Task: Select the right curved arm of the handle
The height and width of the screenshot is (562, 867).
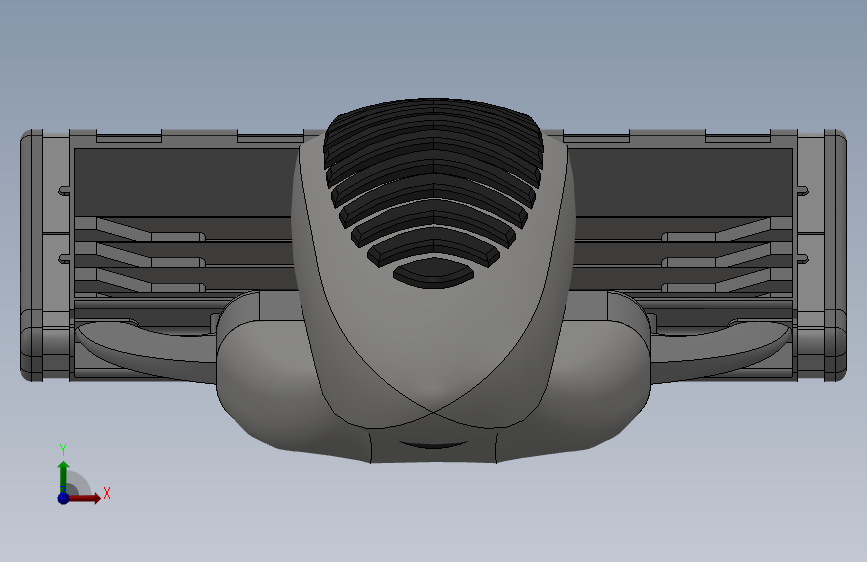Action: click(x=721, y=351)
